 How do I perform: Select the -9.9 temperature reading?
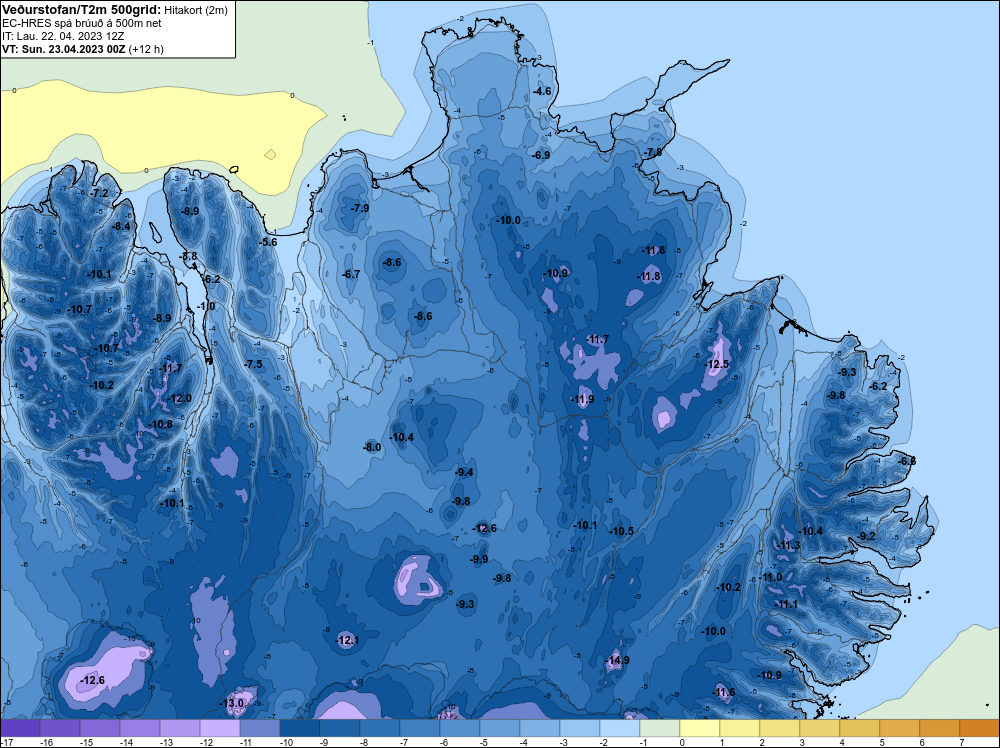(x=479, y=559)
